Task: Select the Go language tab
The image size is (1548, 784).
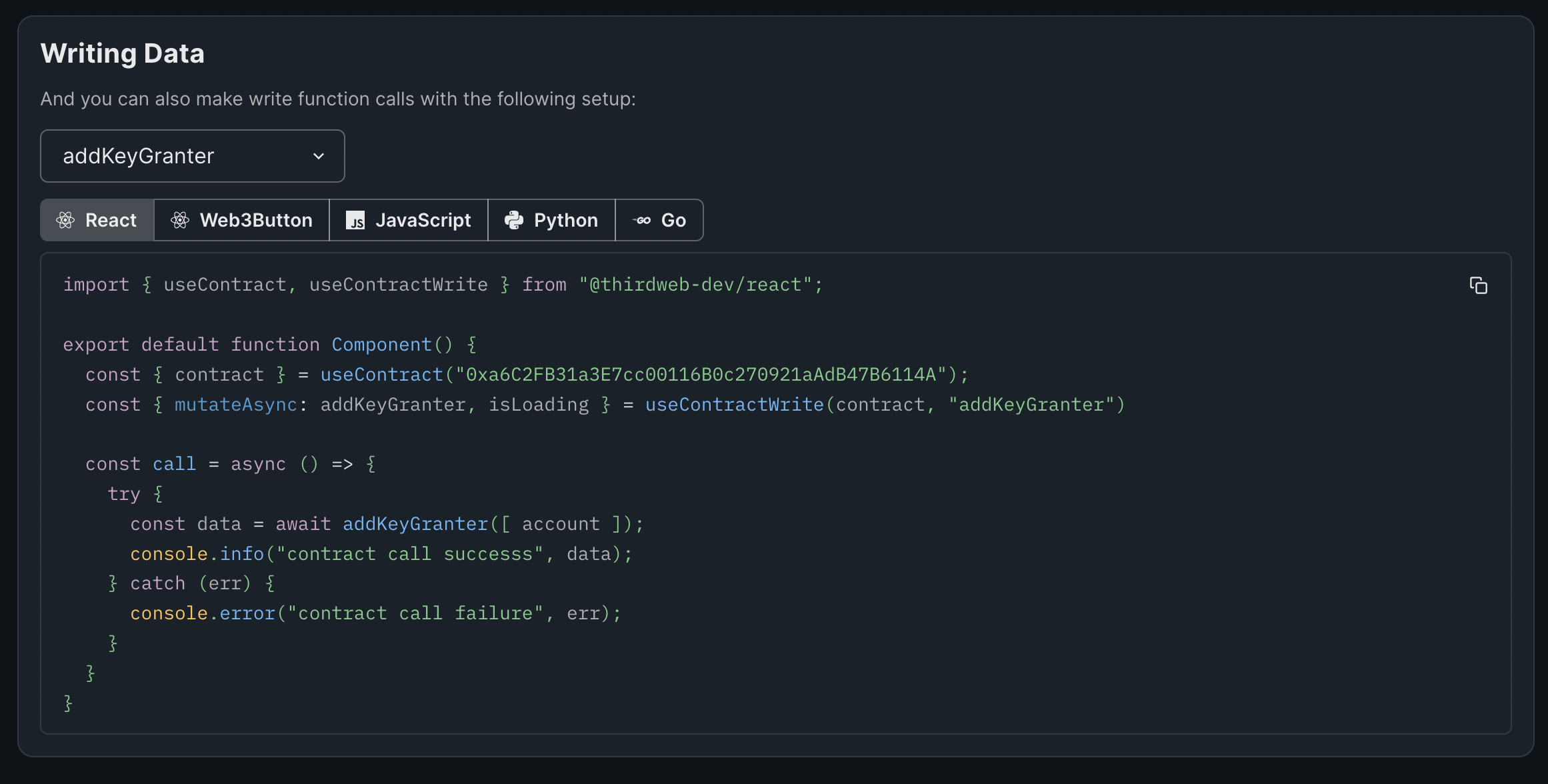Action: point(659,220)
